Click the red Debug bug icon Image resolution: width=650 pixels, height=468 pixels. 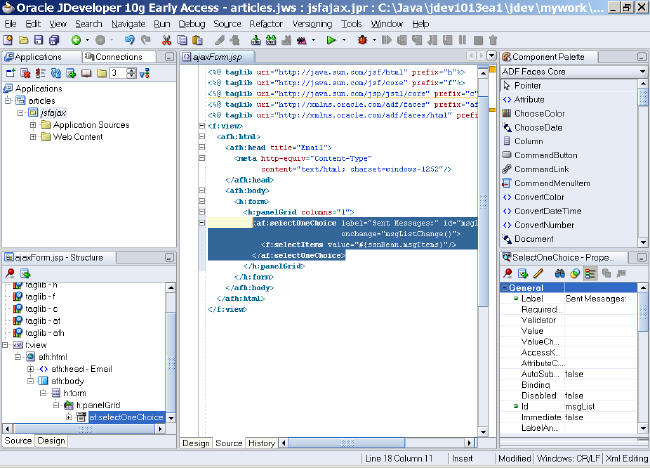point(363,40)
